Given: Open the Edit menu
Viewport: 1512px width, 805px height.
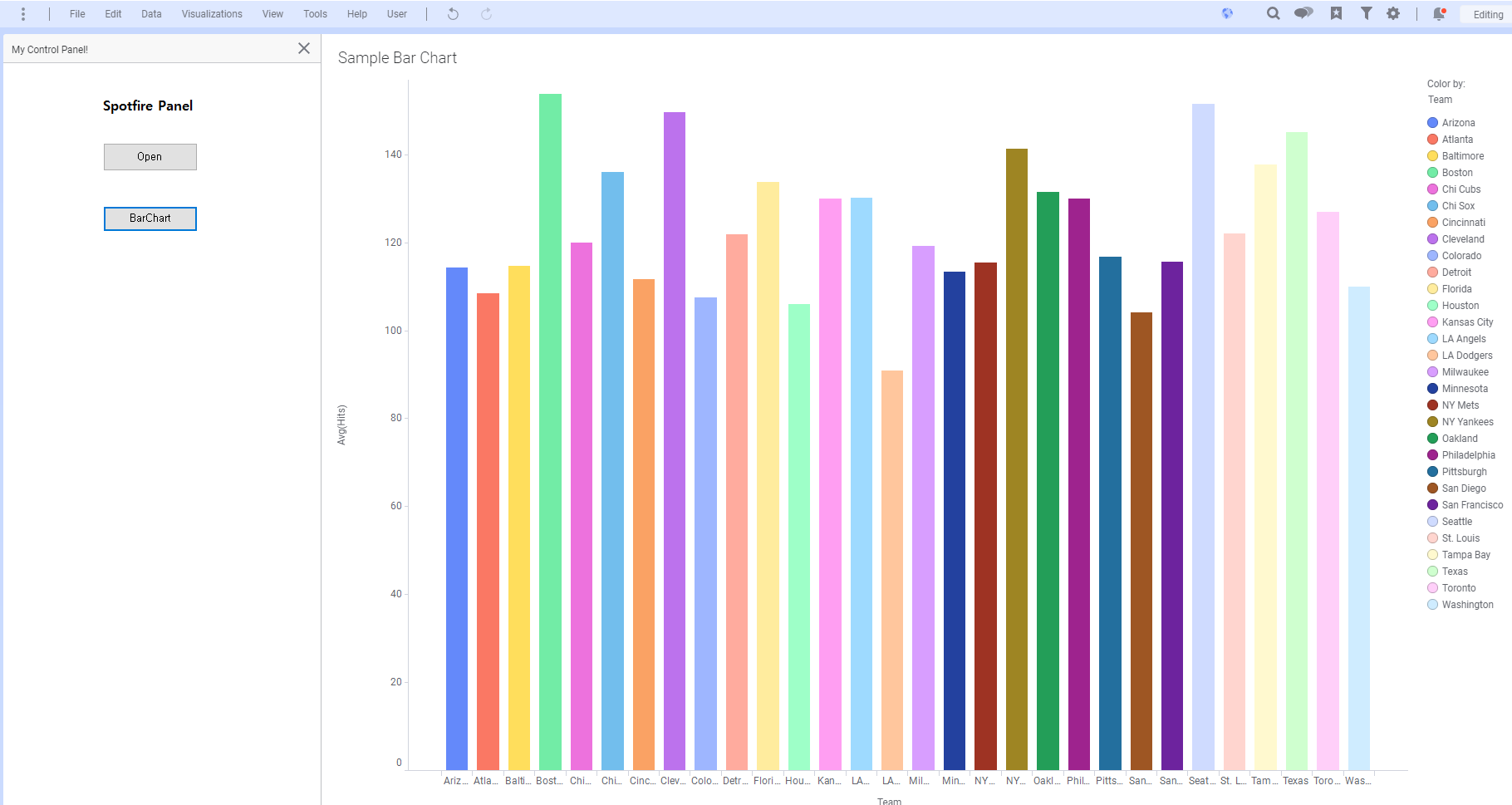Looking at the screenshot, I should pyautogui.click(x=113, y=14).
